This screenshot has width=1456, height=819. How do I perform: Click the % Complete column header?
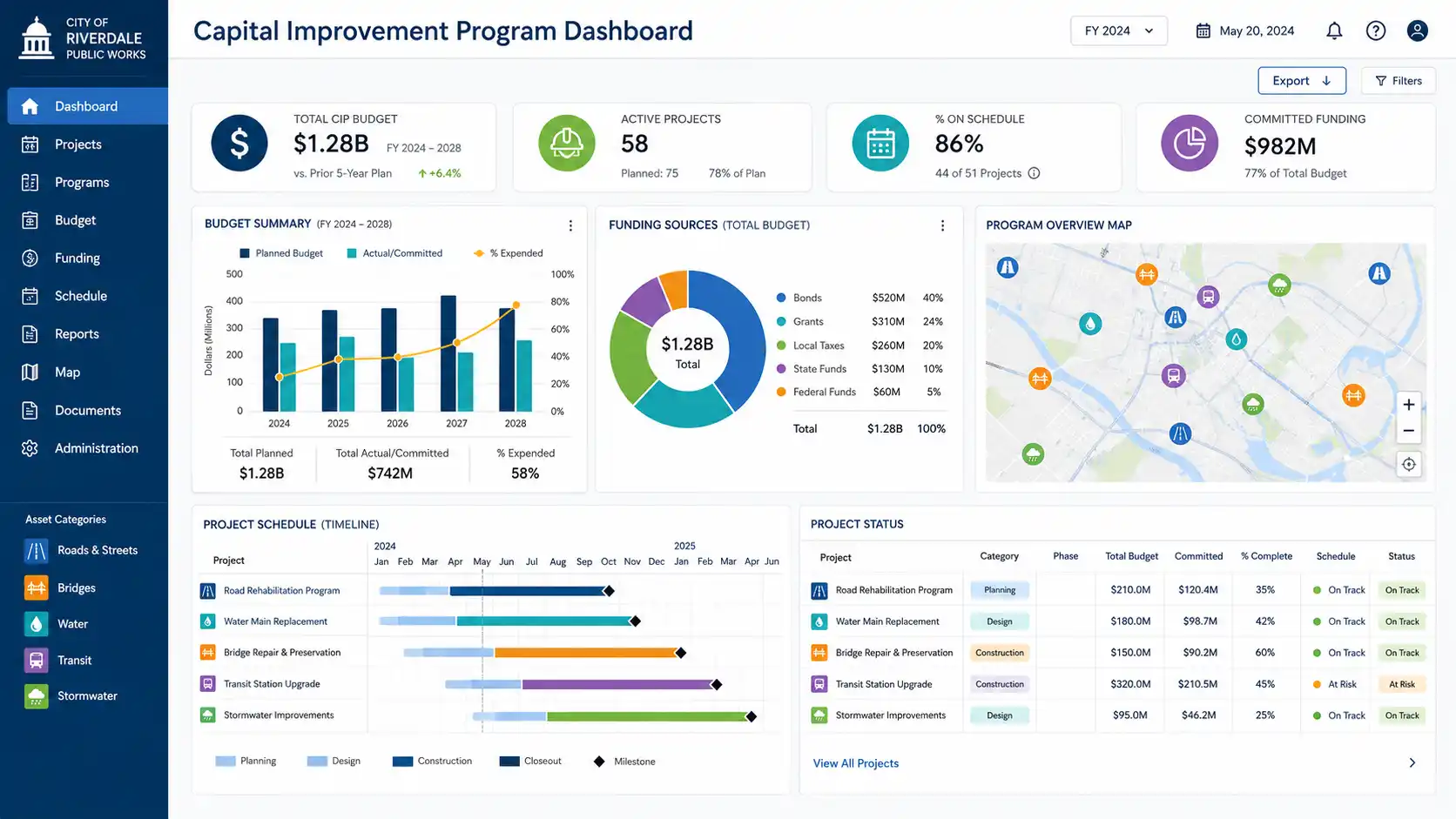[1266, 556]
